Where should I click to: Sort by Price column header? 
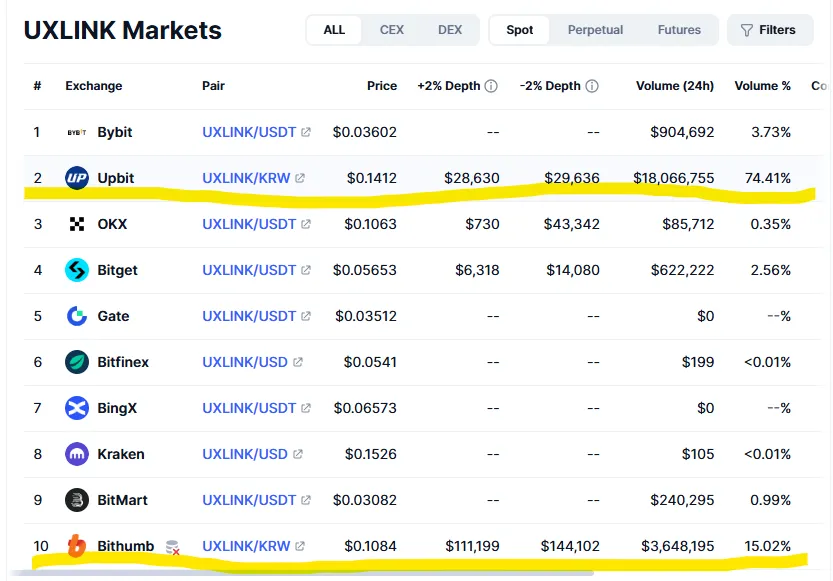click(x=381, y=86)
